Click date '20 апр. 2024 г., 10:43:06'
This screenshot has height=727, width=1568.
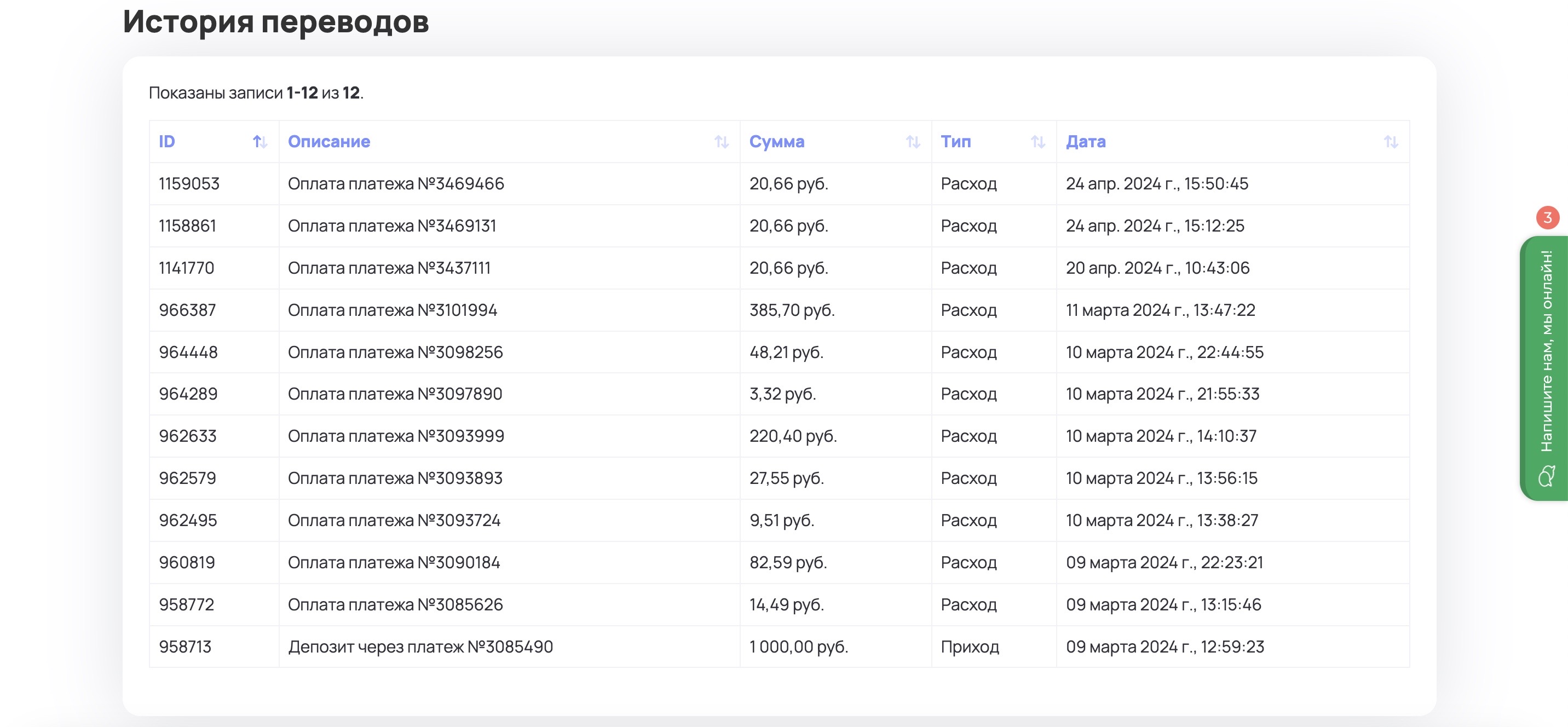click(1157, 268)
